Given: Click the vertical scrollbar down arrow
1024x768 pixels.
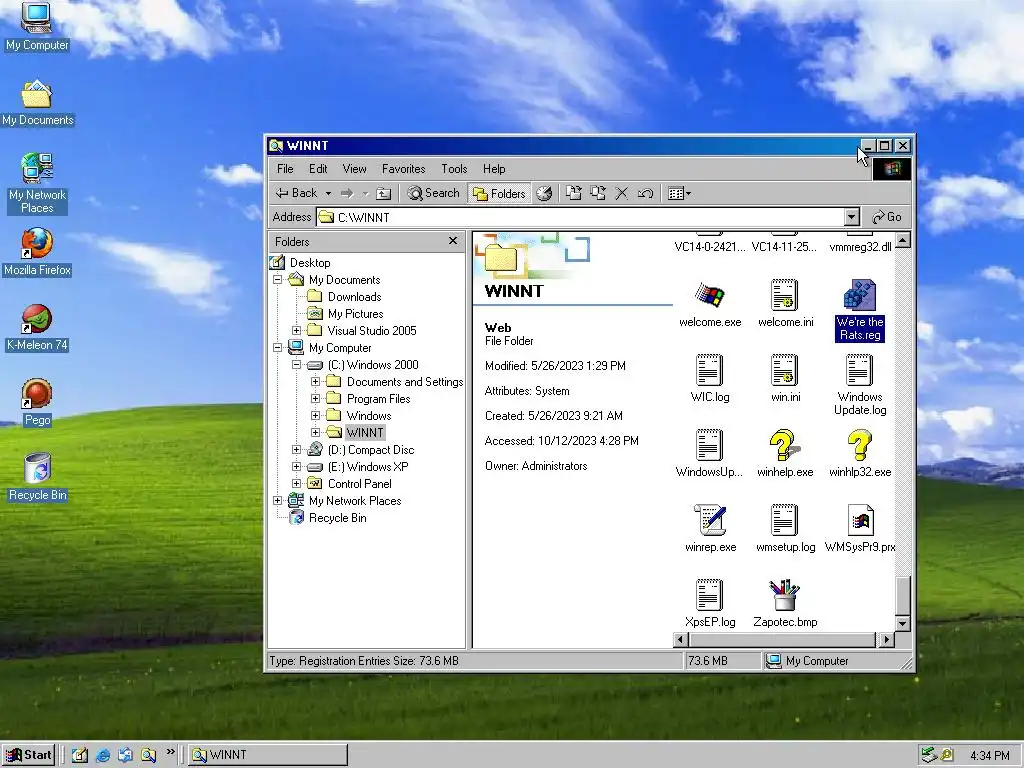Looking at the screenshot, I should point(903,624).
